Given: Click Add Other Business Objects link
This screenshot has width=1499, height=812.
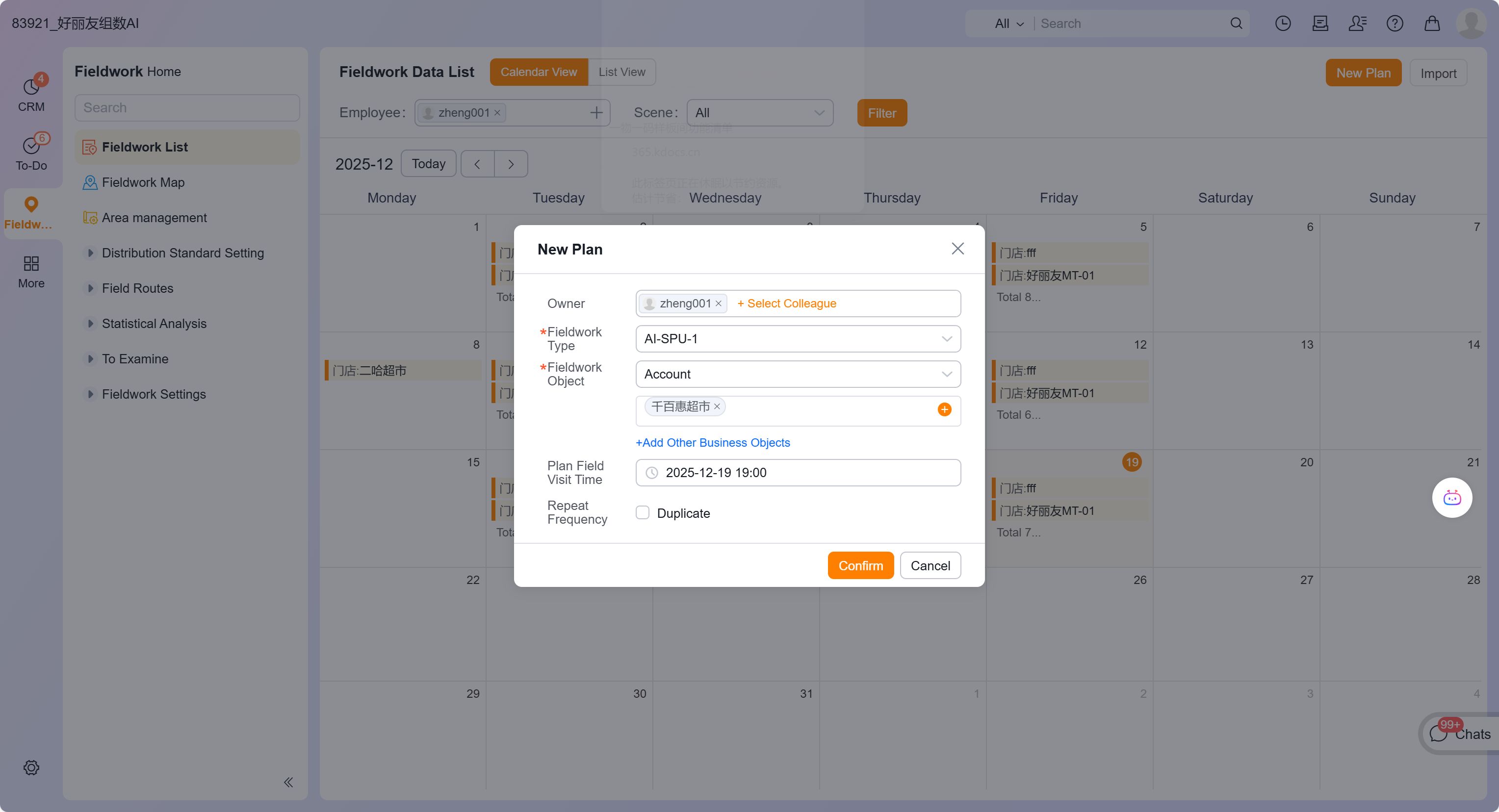Looking at the screenshot, I should click(x=712, y=443).
